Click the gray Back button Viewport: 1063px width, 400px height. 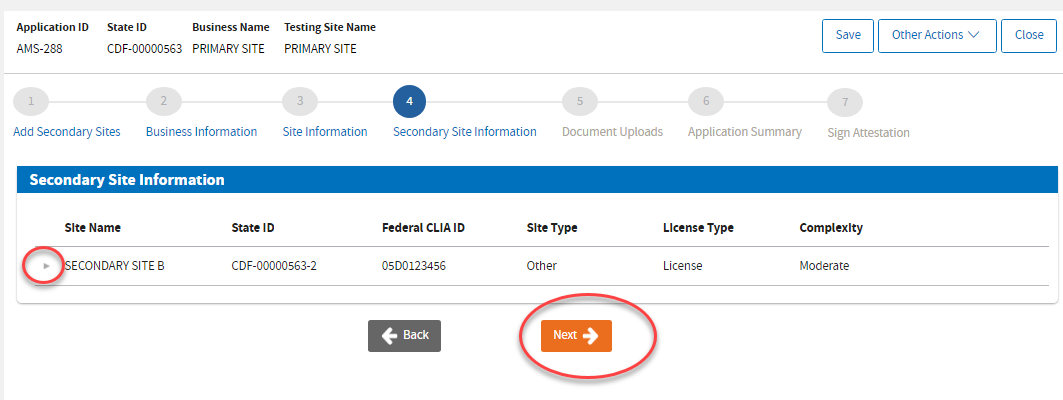point(404,336)
